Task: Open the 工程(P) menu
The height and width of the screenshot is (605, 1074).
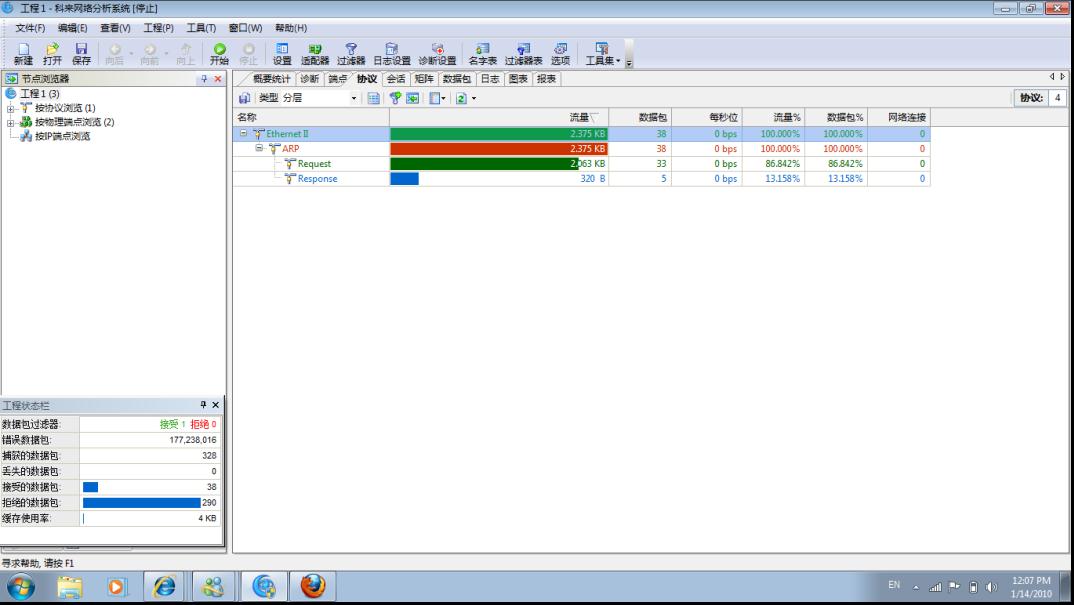Action: 158,28
